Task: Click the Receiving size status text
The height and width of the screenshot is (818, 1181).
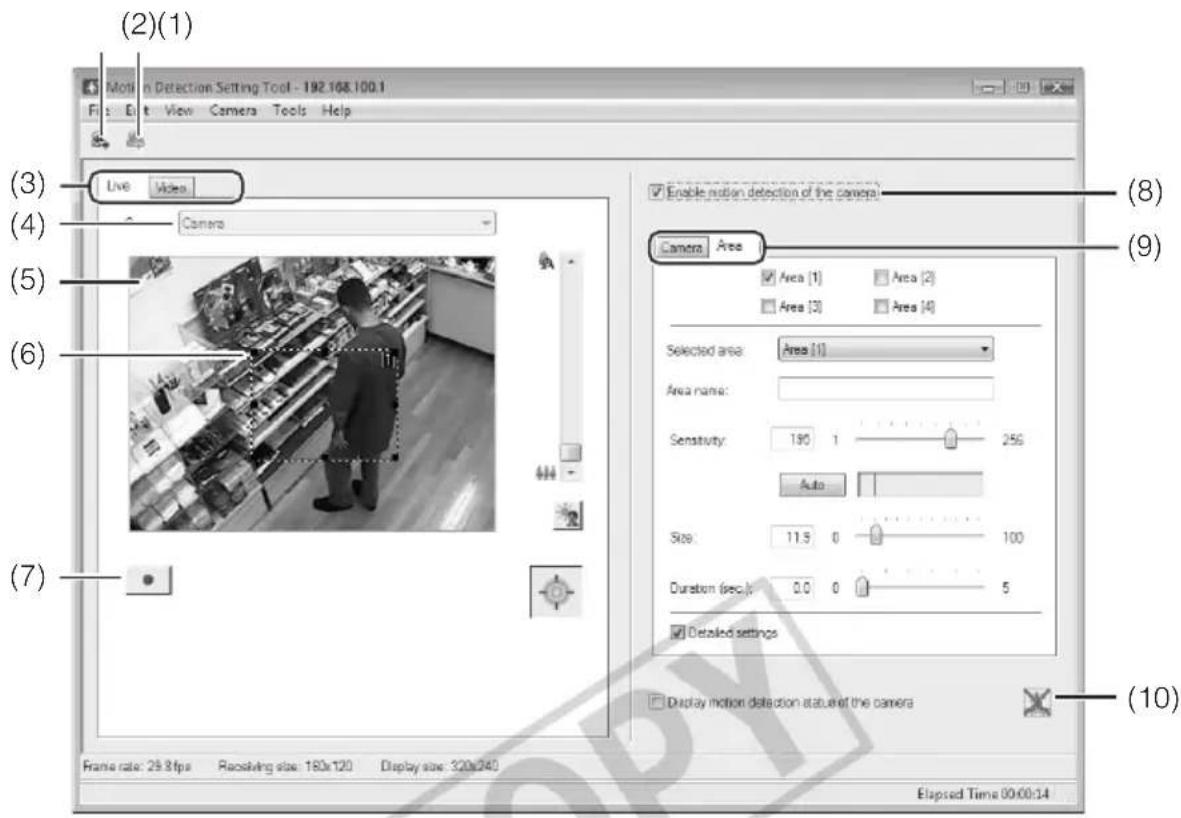Action: 285,766
